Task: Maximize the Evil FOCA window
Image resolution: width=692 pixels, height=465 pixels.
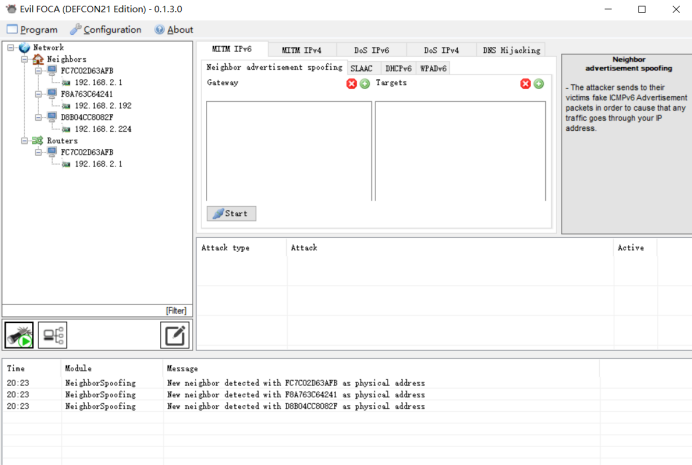Action: pos(642,9)
